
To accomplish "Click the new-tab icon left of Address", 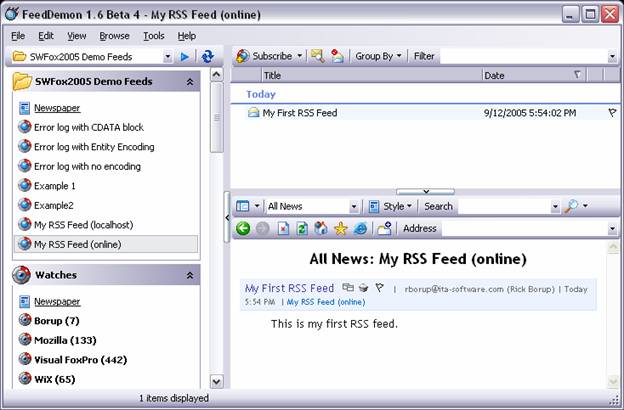I will click(x=384, y=228).
